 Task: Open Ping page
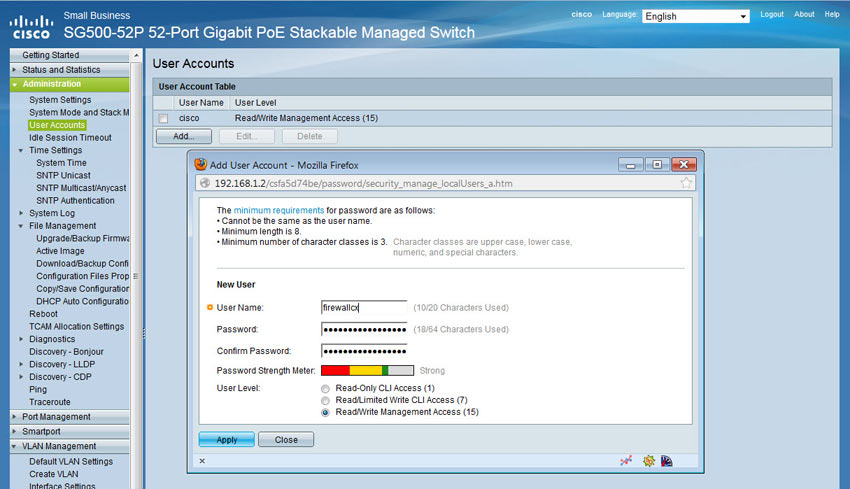[38, 389]
